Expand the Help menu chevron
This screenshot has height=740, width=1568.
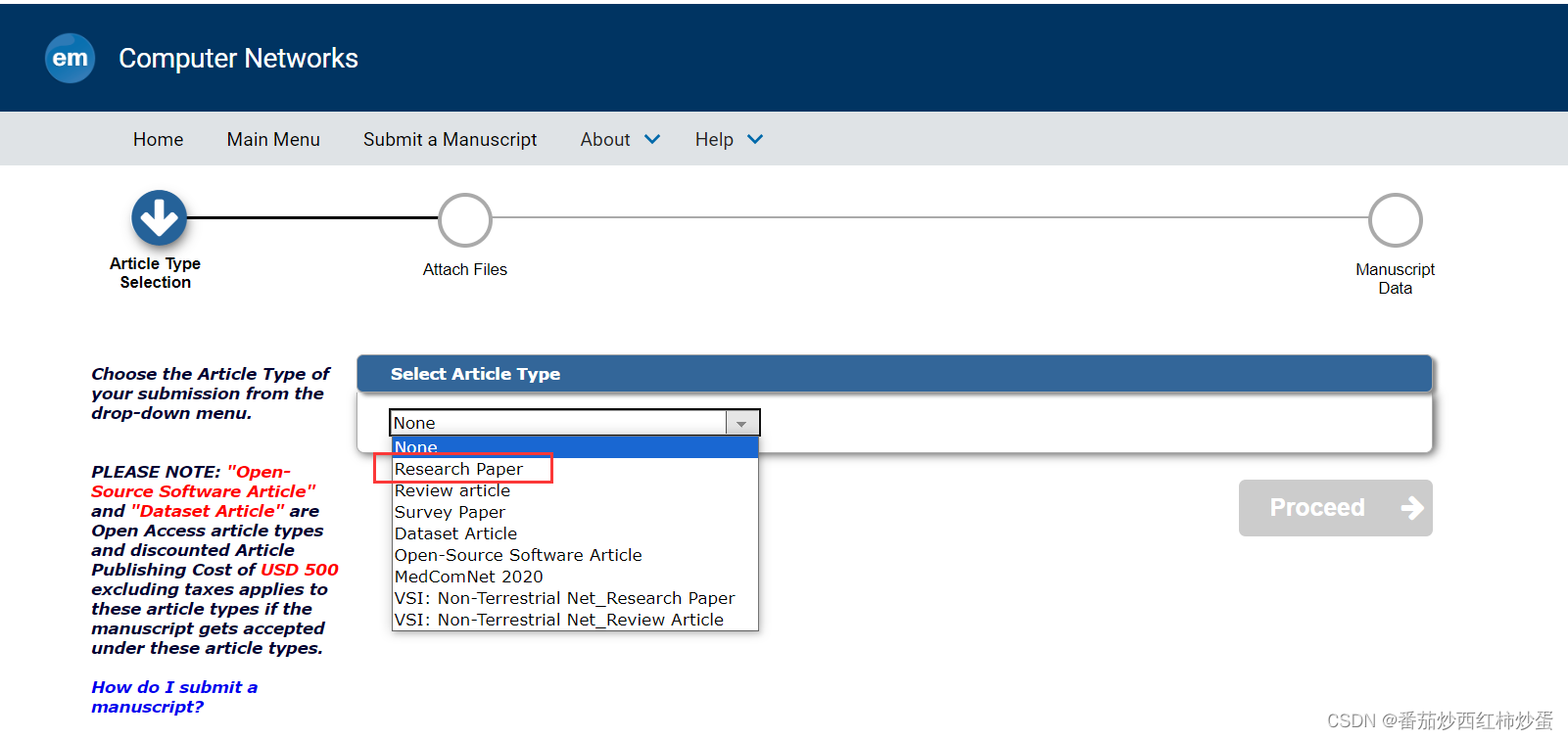755,139
